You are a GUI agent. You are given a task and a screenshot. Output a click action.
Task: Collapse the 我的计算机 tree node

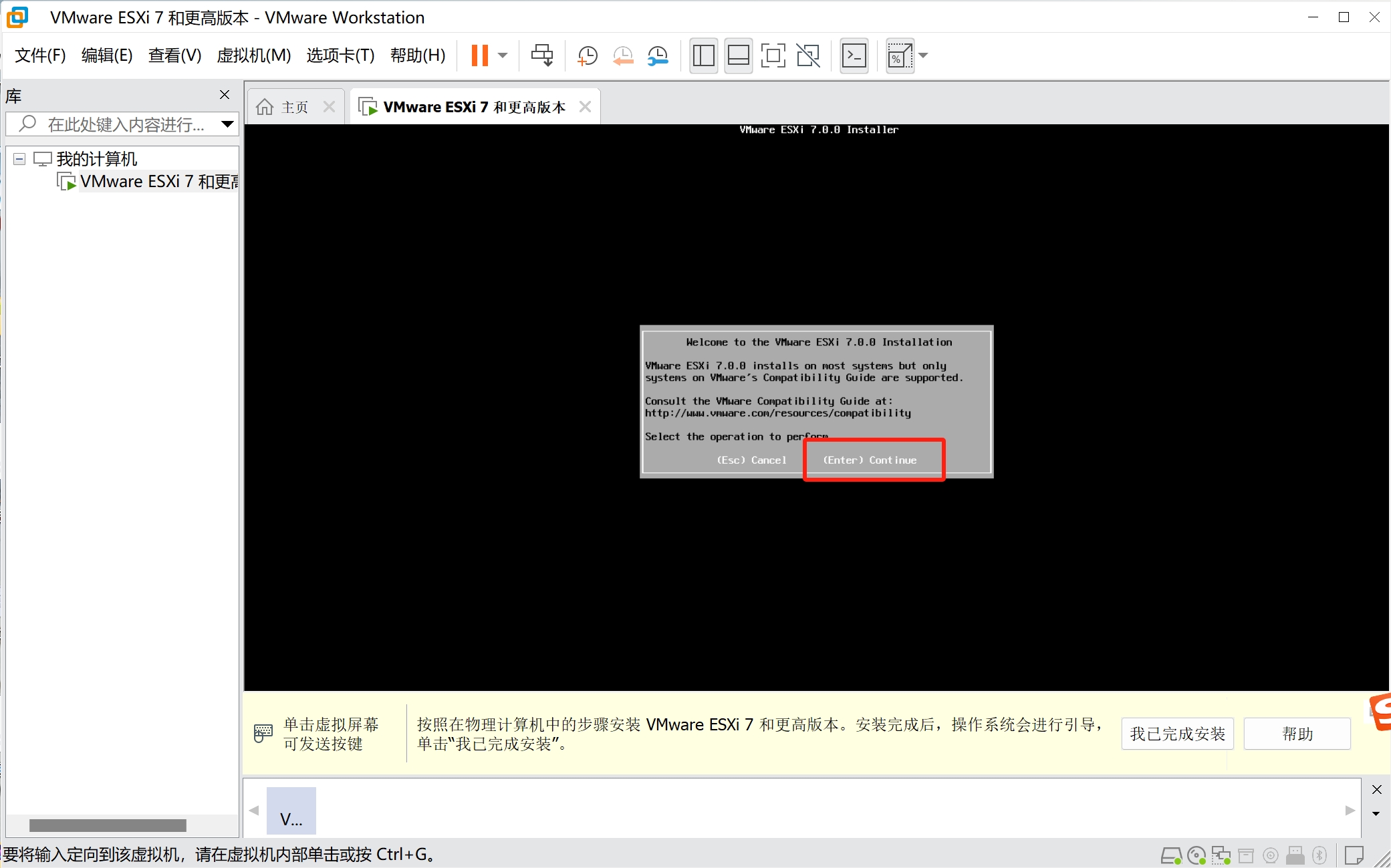click(19, 159)
